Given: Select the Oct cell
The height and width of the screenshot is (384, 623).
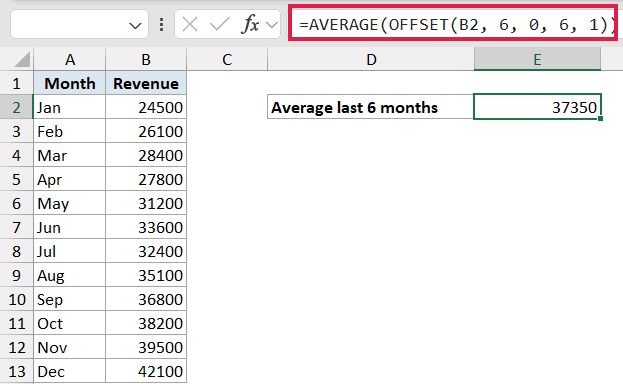Looking at the screenshot, I should click(x=70, y=323).
